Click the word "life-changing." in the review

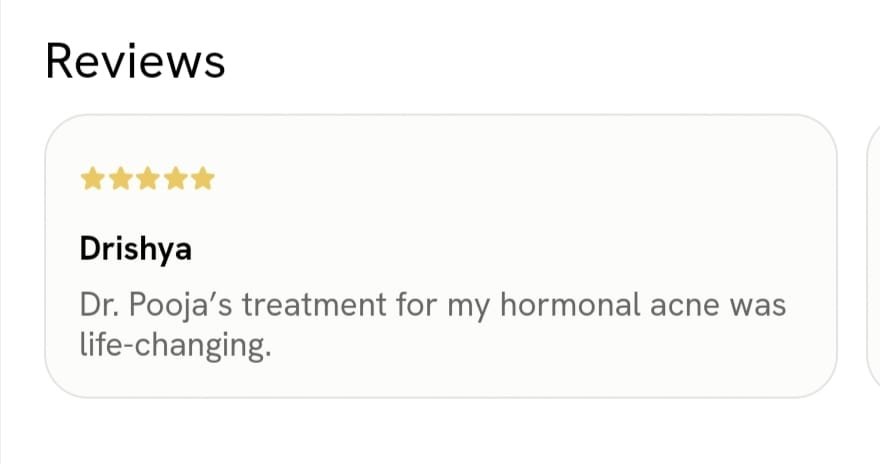pyautogui.click(x=175, y=350)
